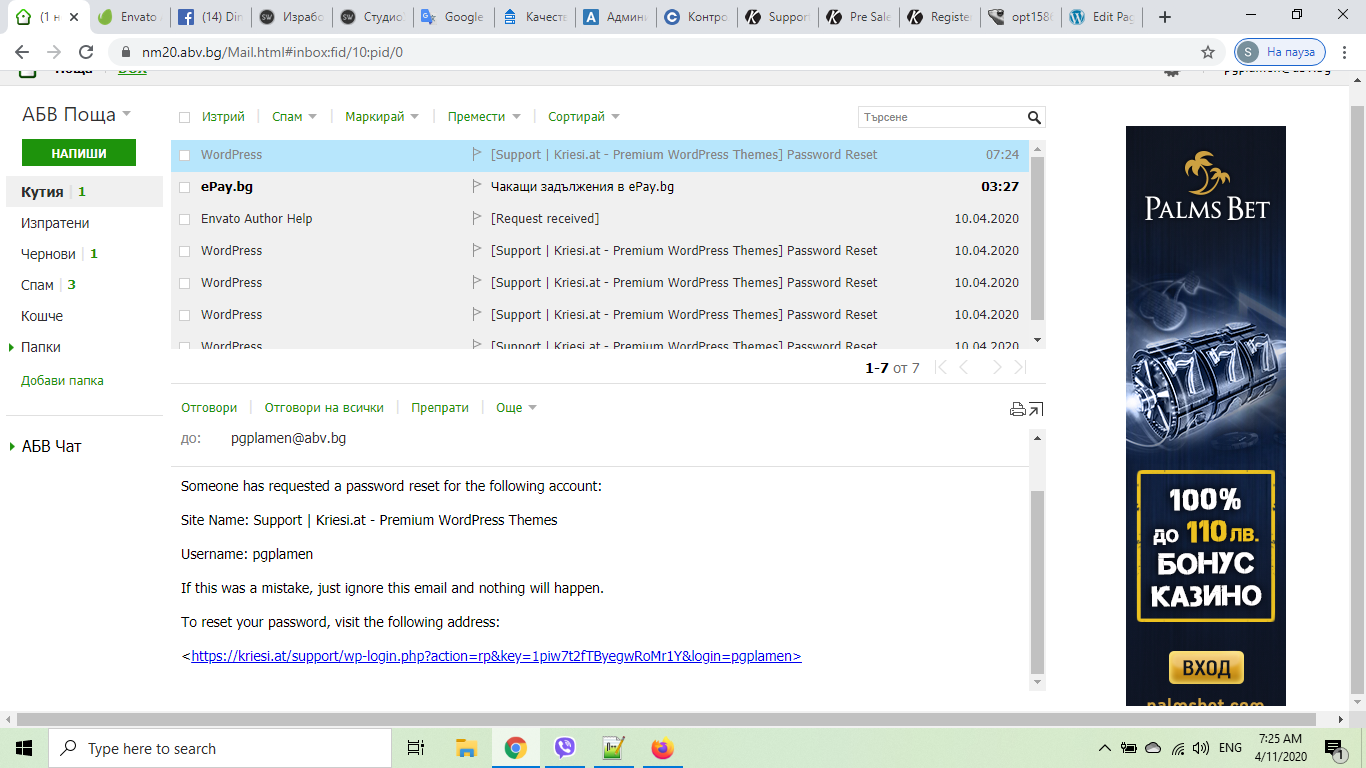Image resolution: width=1366 pixels, height=768 pixels.
Task: Show hidden tray icons chevron
Action: (x=1105, y=748)
